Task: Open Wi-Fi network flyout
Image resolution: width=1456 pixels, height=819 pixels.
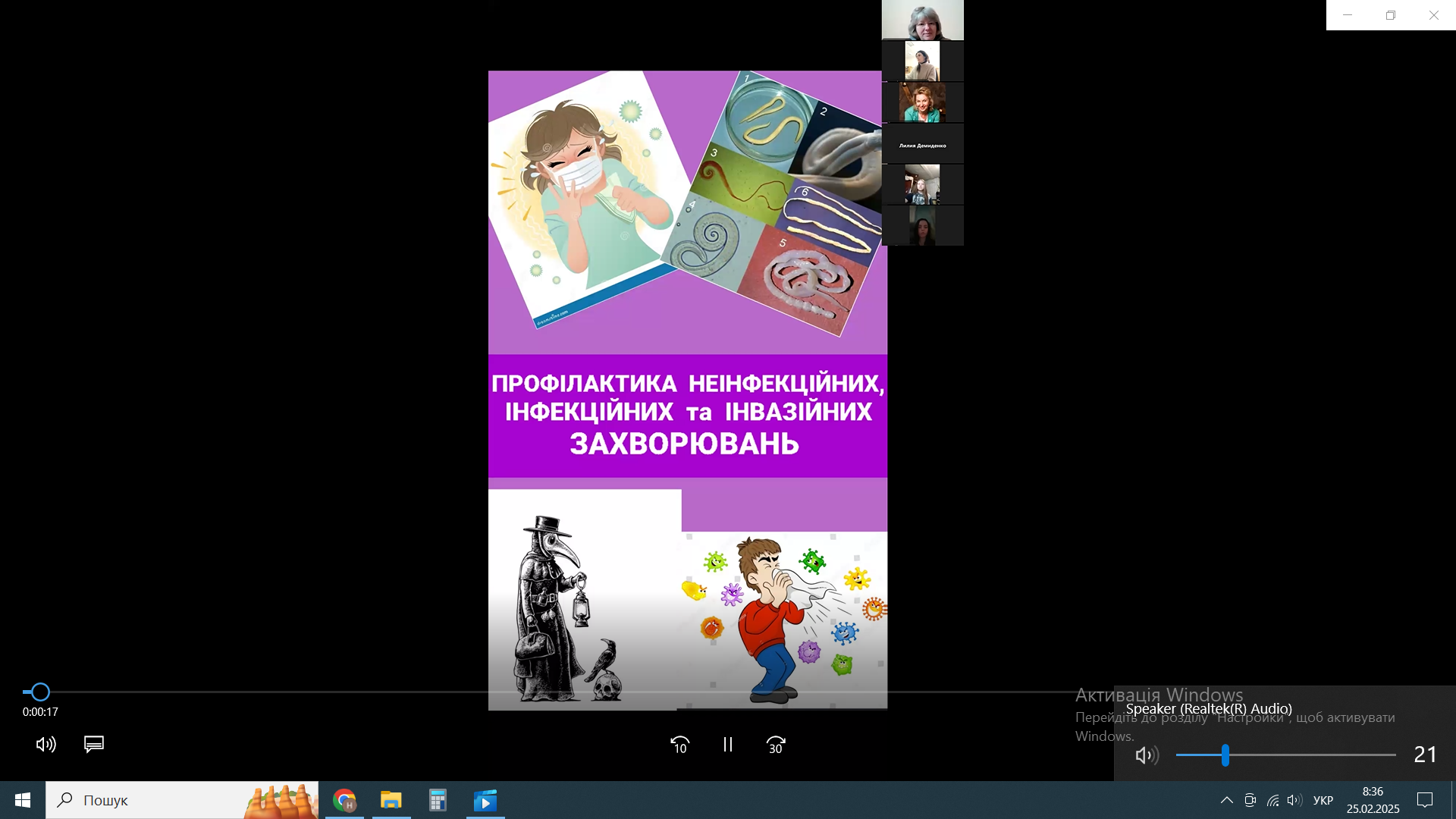Action: pos(1272,800)
